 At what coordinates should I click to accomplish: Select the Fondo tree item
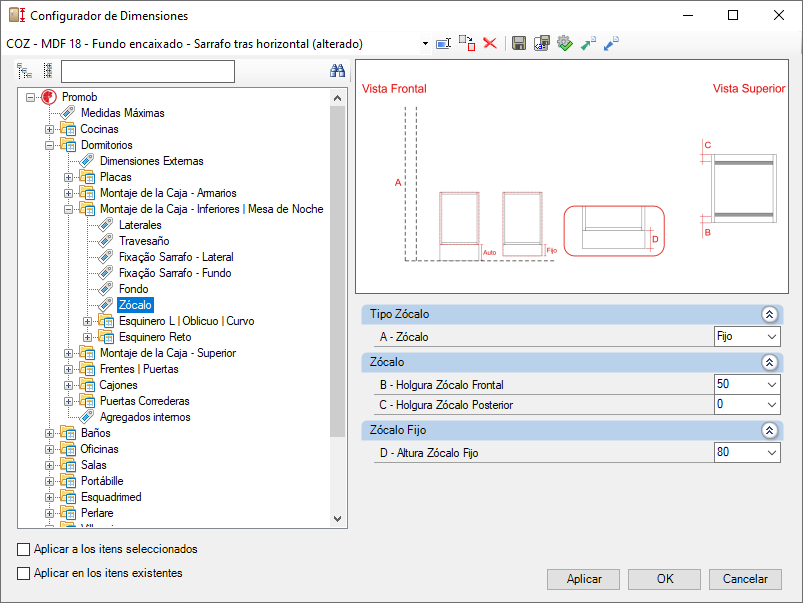click(x=134, y=289)
